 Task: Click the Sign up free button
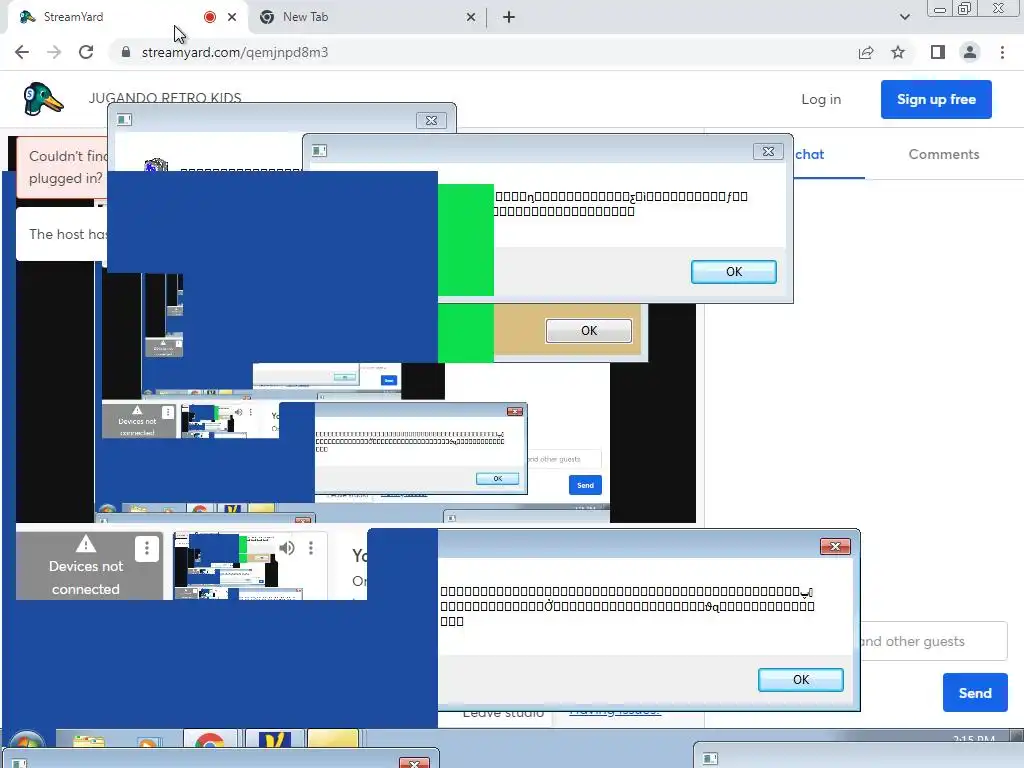pyautogui.click(x=936, y=99)
